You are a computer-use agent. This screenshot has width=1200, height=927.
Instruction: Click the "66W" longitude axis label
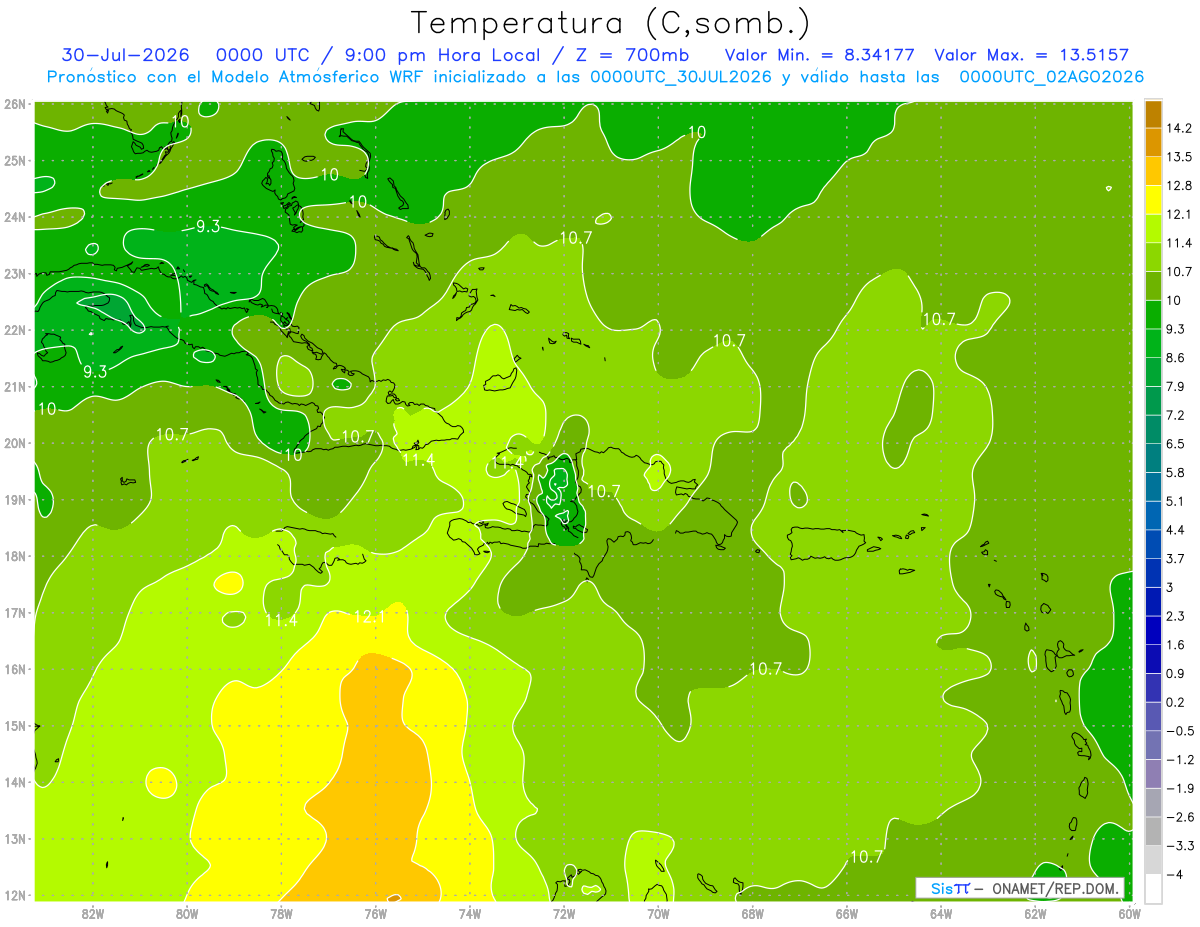point(846,912)
